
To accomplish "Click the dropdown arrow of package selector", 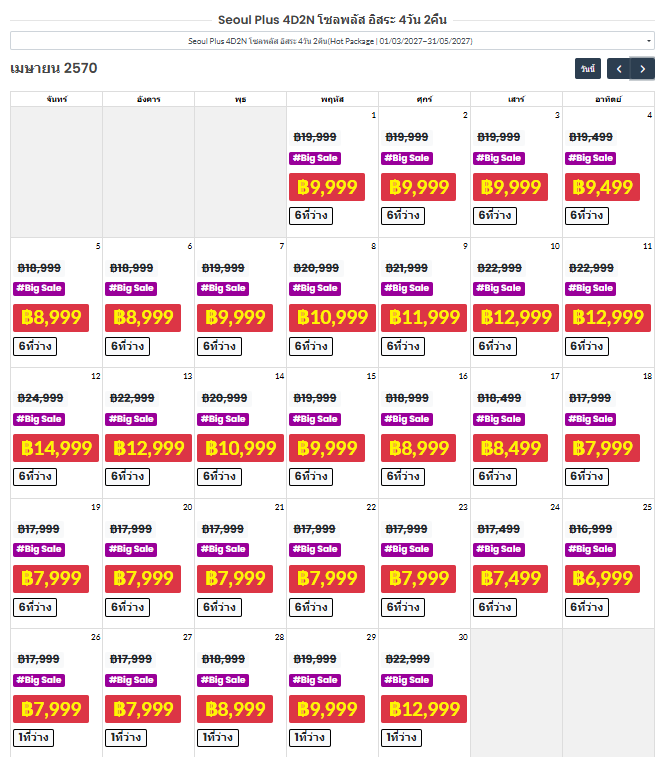I will [x=648, y=41].
